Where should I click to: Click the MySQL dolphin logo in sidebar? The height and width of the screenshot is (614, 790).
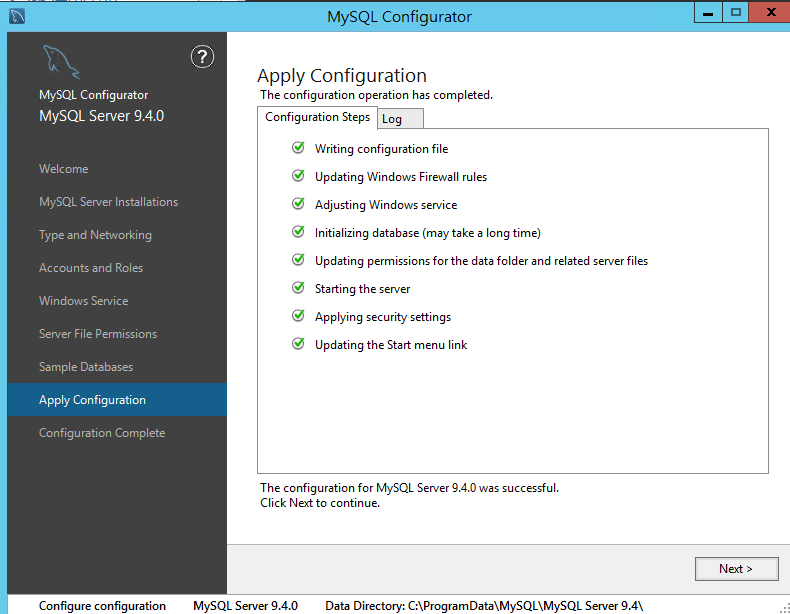(61, 62)
